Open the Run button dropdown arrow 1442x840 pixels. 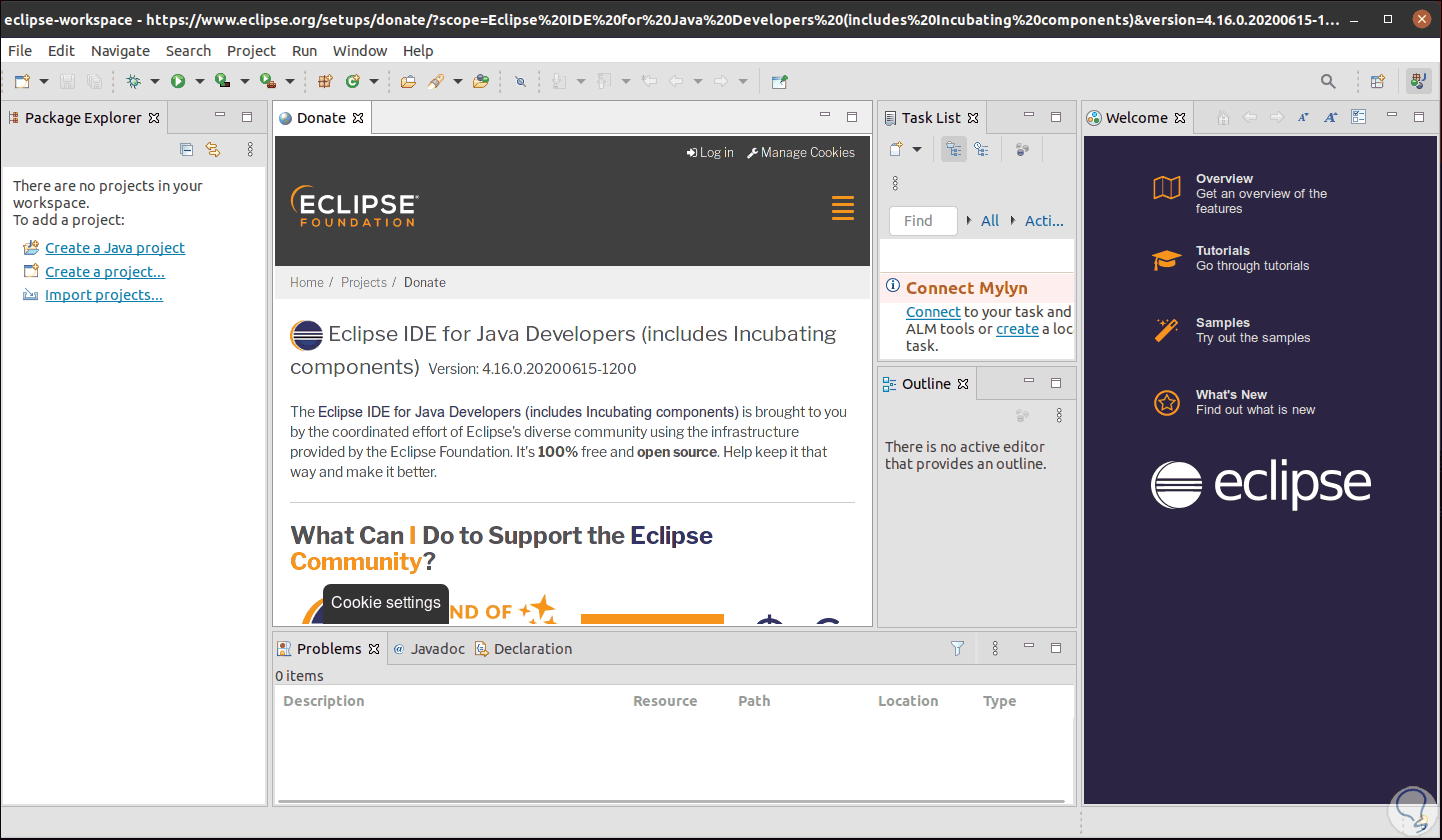point(198,81)
